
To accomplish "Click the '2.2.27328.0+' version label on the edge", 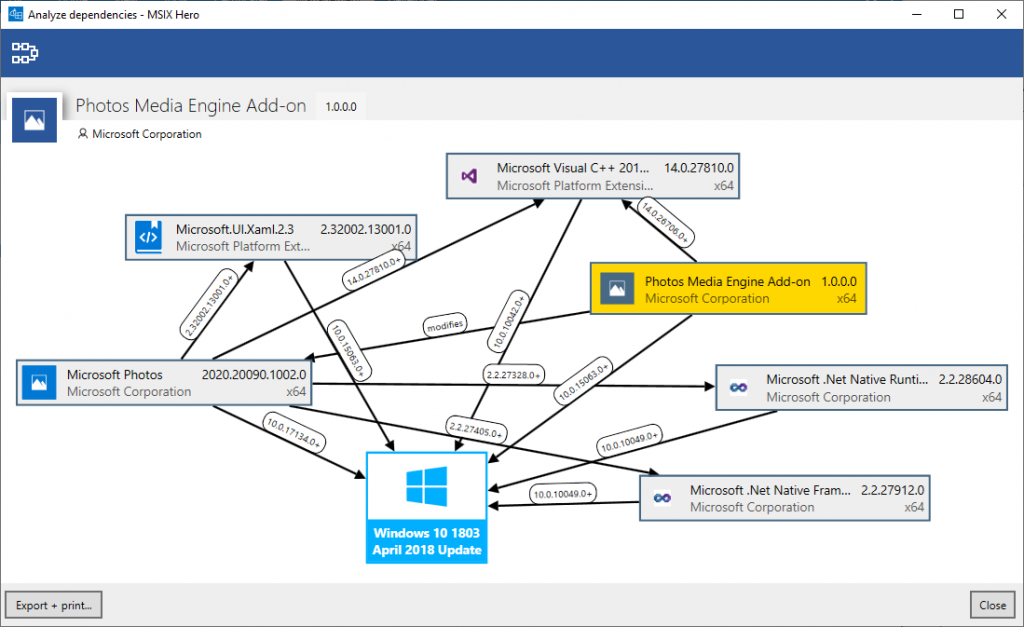I will 512,373.
